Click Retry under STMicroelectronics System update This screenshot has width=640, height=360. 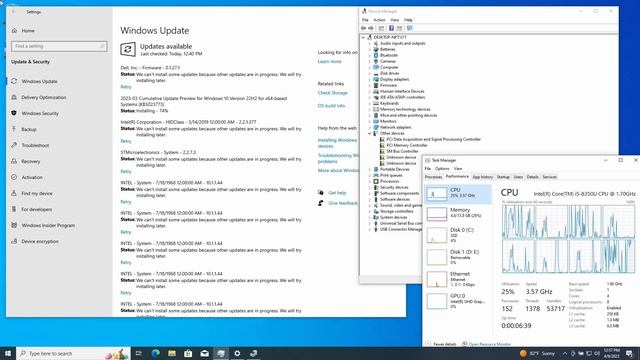pyautogui.click(x=126, y=171)
